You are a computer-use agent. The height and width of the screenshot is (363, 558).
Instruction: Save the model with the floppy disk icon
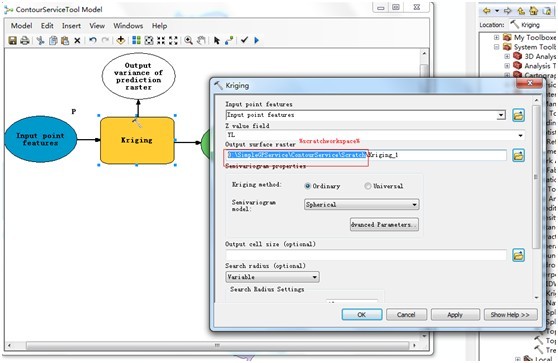pyautogui.click(x=12, y=40)
